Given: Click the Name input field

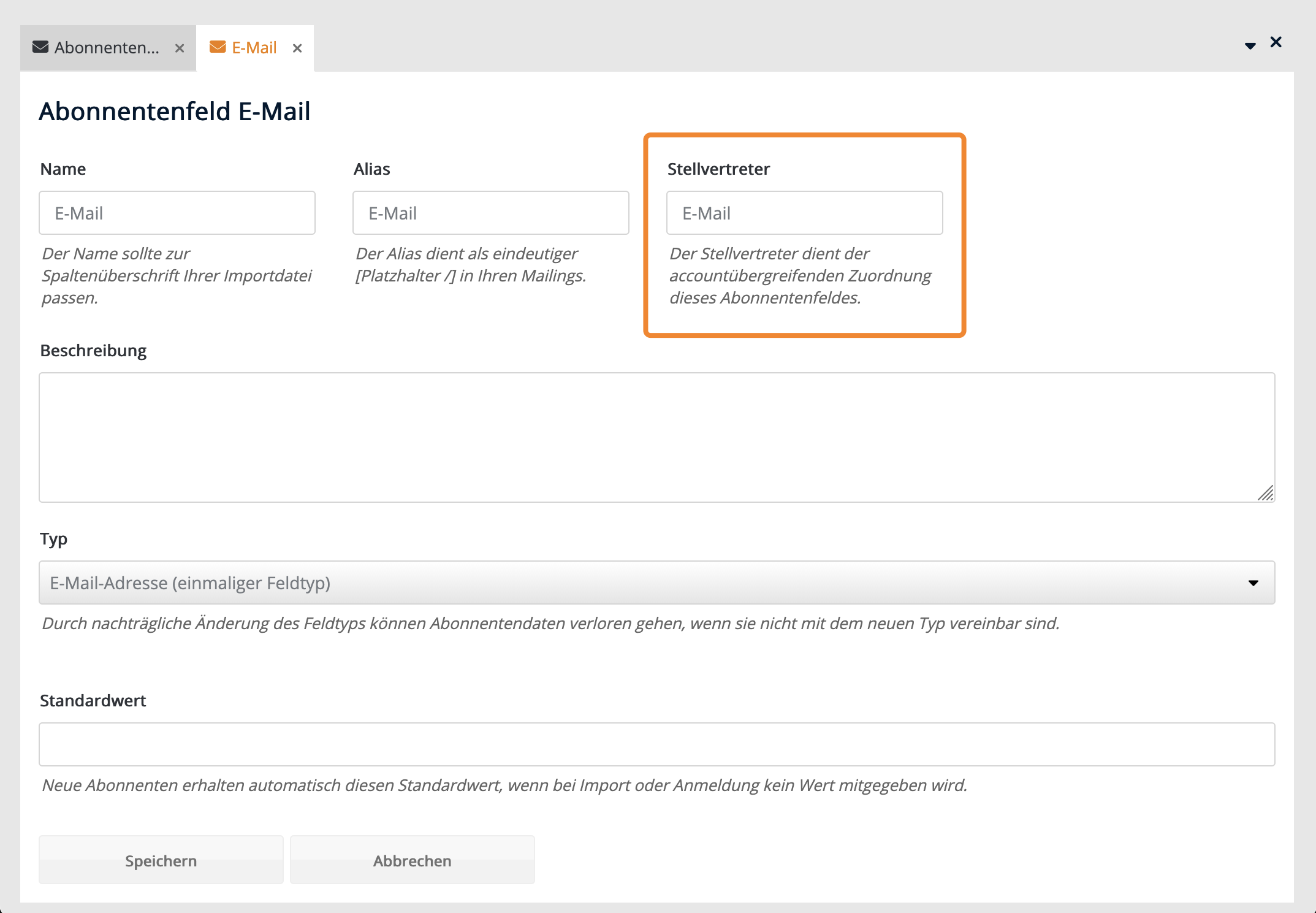Looking at the screenshot, I should pos(177,213).
